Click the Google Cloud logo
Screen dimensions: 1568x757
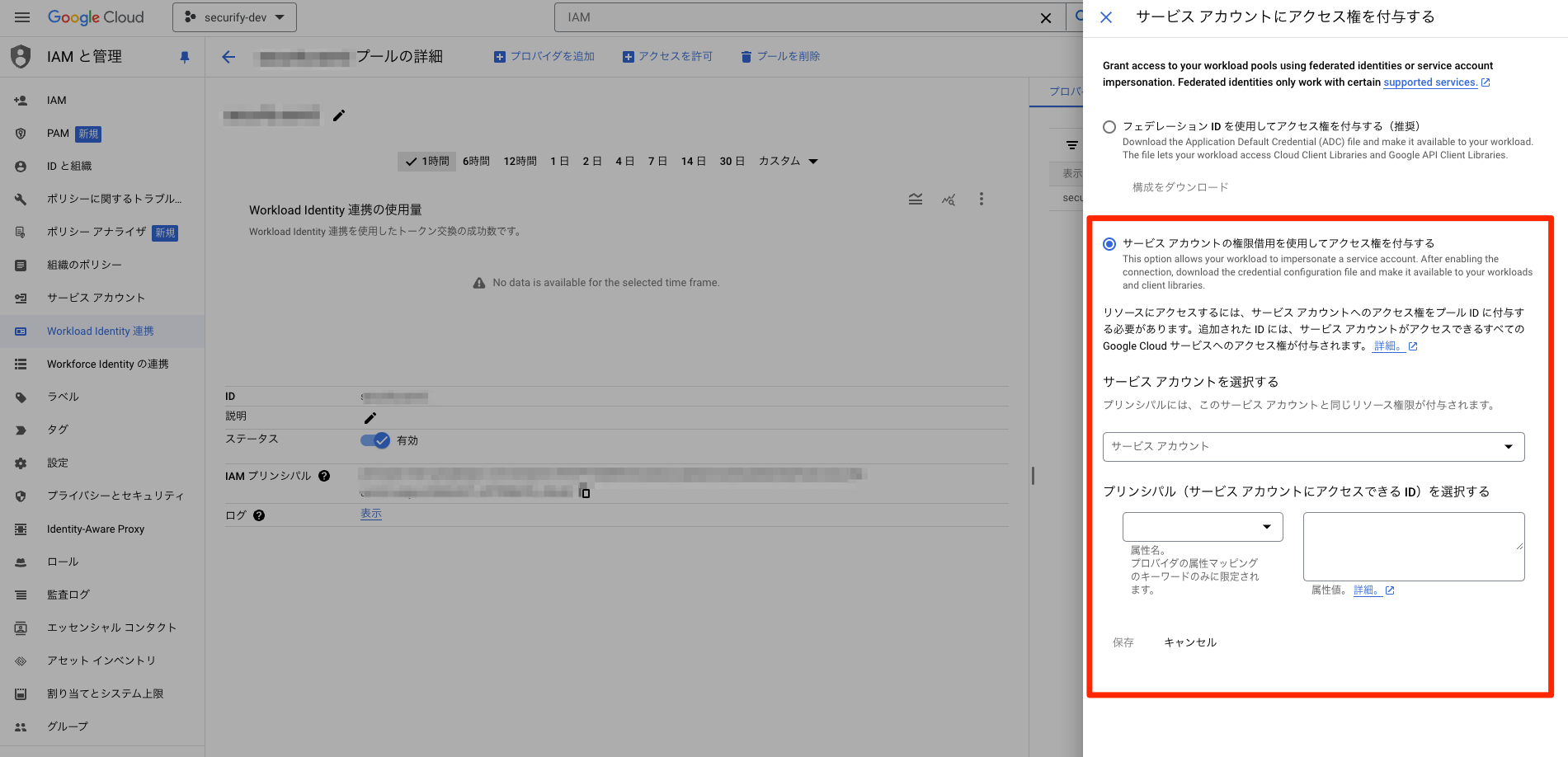[x=96, y=17]
